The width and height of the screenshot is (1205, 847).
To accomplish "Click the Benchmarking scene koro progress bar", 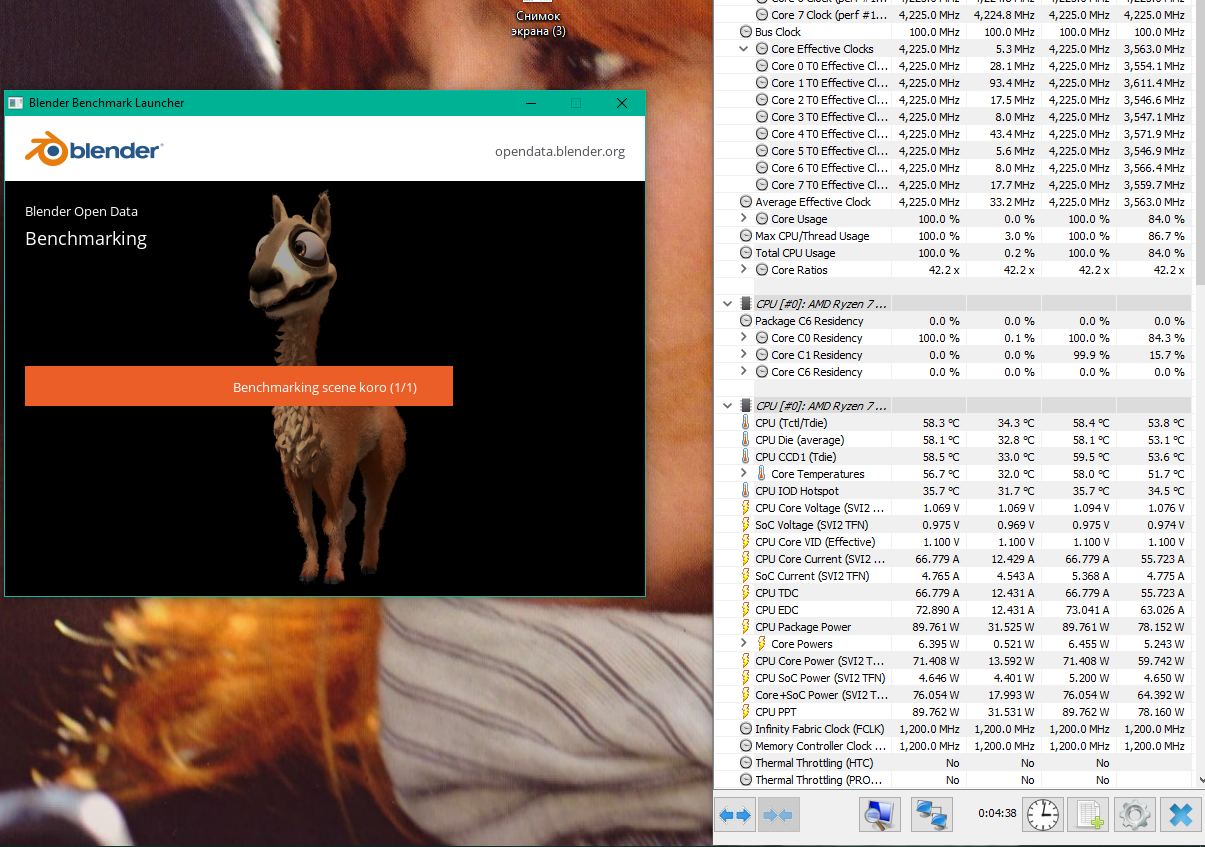I will point(239,386).
